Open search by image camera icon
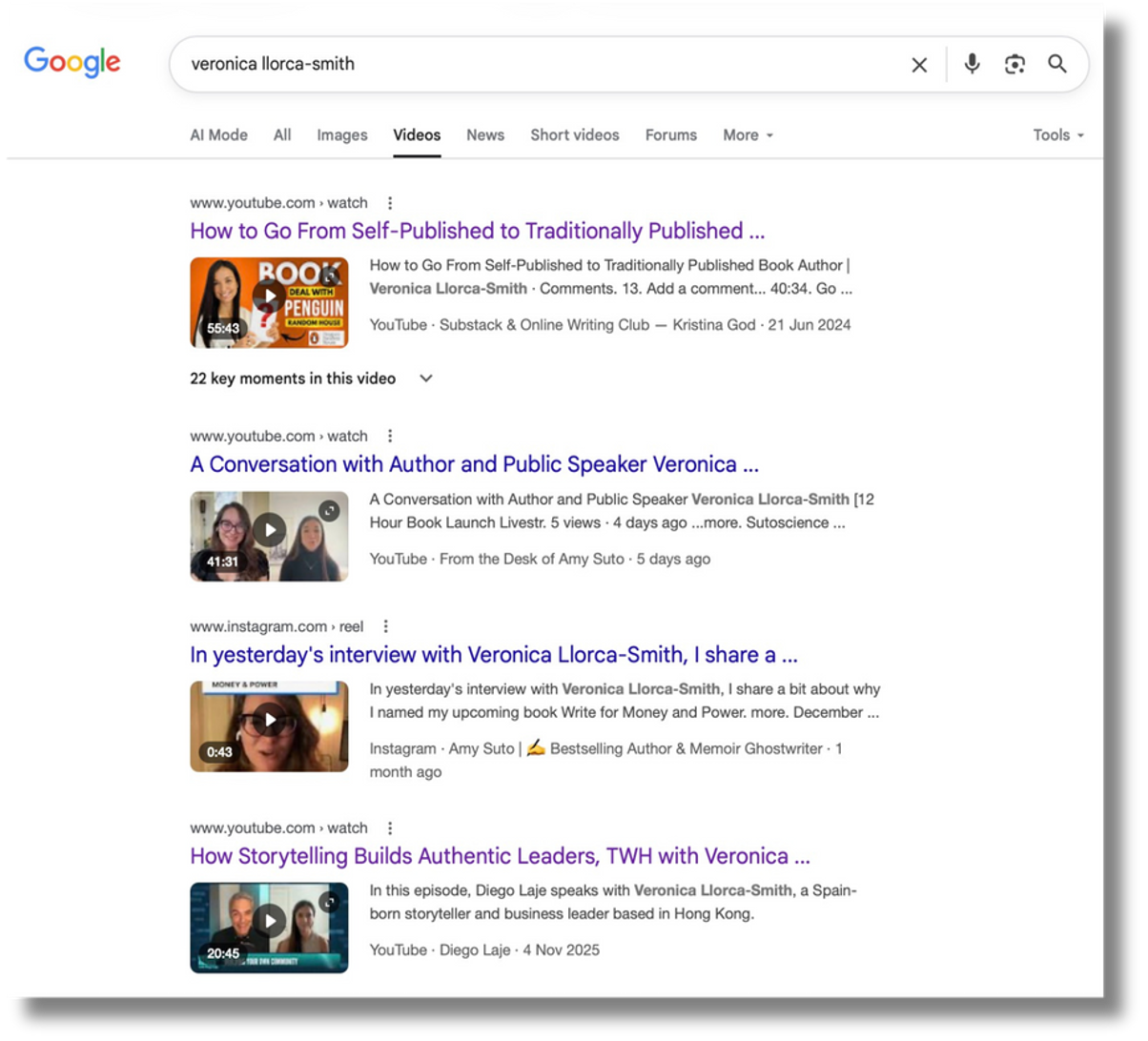This screenshot has width=1148, height=1041. (x=1015, y=64)
